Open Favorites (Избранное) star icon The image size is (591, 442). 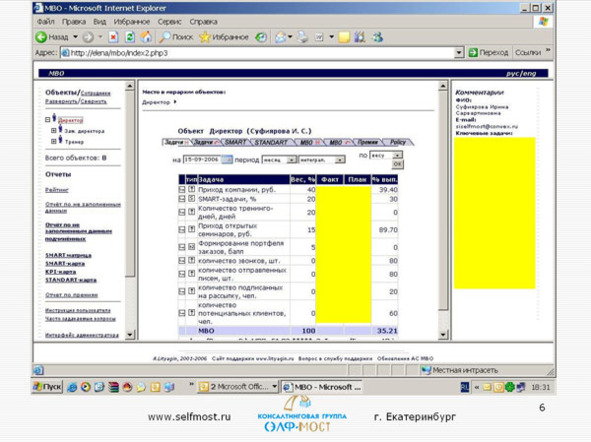(205, 37)
